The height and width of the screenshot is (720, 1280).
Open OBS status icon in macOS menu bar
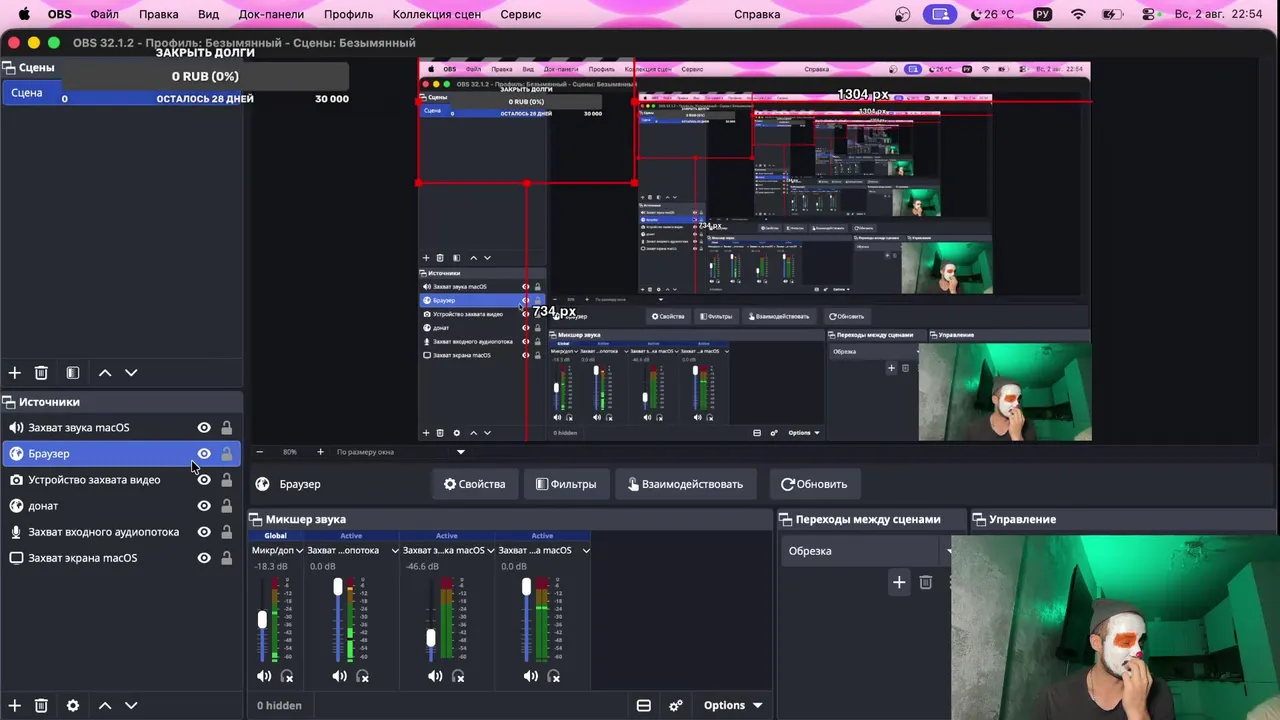(903, 14)
